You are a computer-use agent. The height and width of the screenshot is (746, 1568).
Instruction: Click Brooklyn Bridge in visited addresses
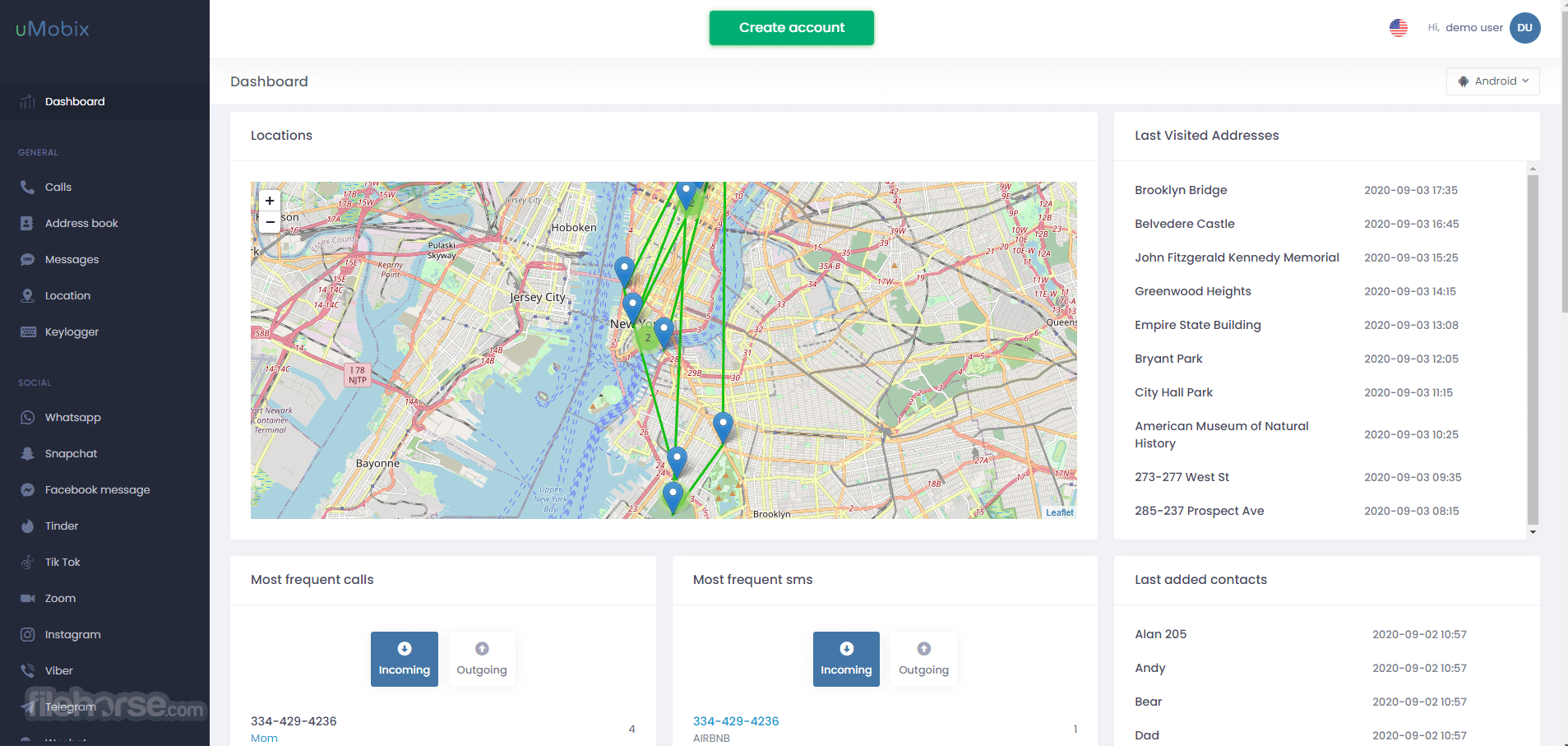coord(1181,190)
